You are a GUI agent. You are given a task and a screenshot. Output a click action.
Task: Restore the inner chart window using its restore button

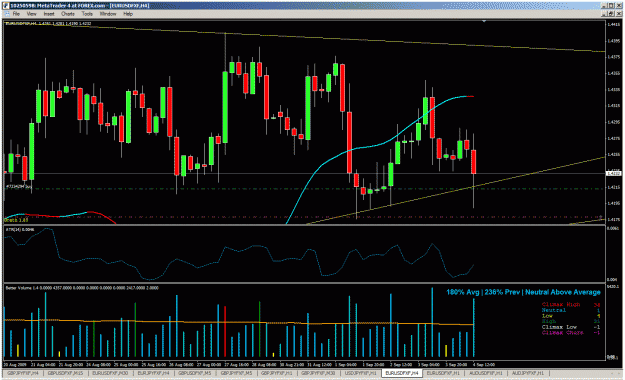610,14
